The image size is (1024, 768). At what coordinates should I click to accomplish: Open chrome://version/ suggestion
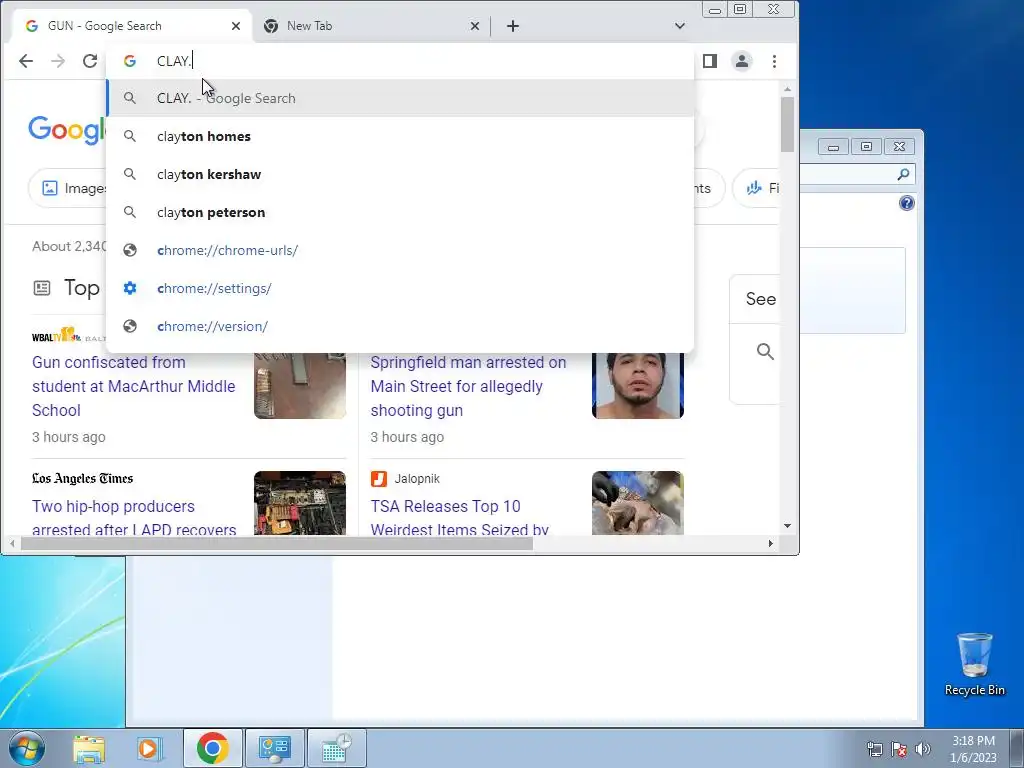click(400, 326)
